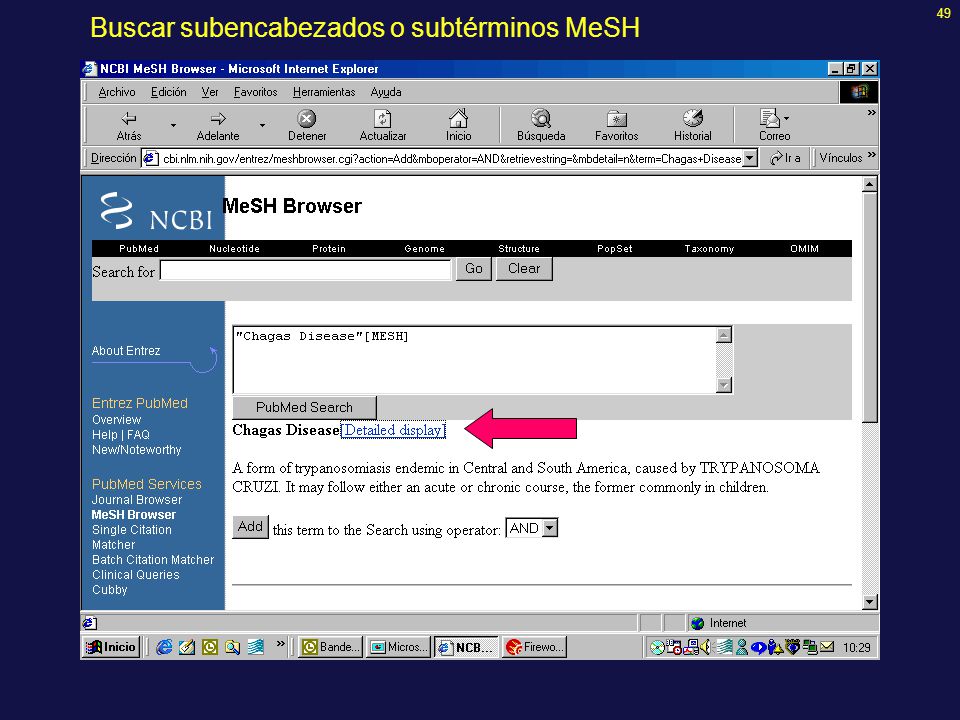
Task: Open the address bar URL dropdown
Action: [750, 159]
